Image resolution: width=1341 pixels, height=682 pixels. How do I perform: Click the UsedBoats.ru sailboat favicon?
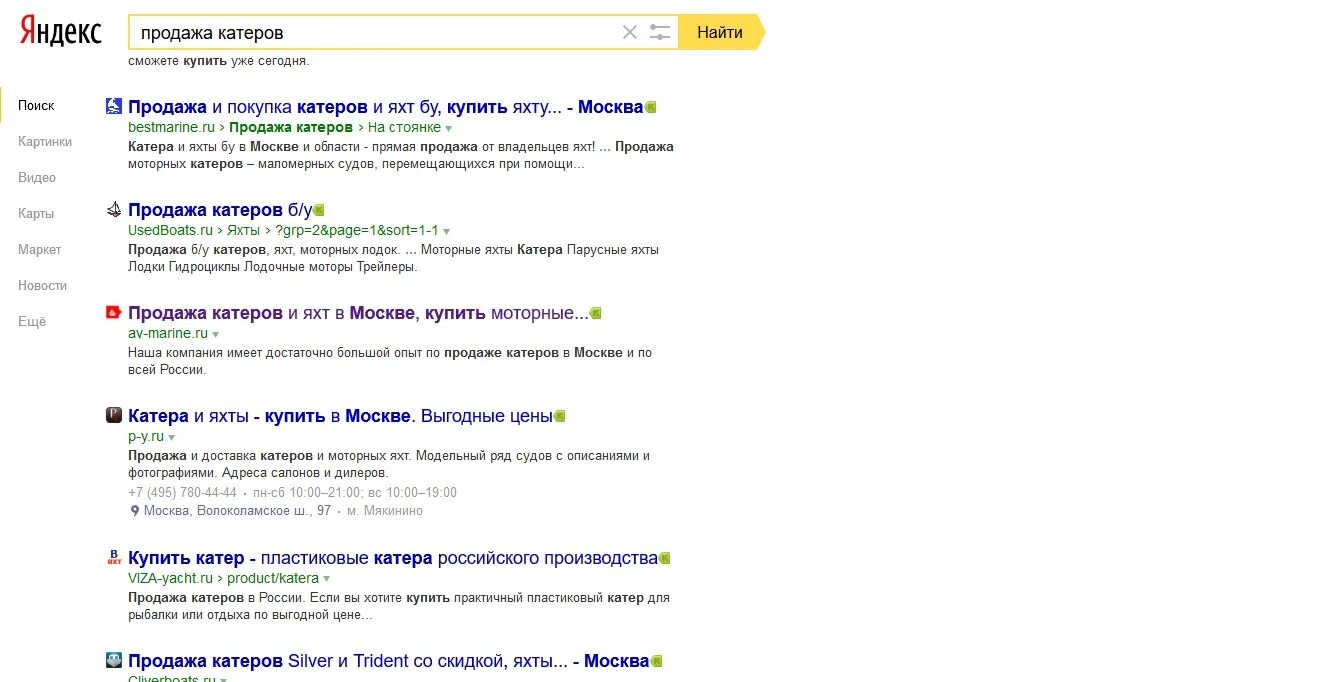tap(114, 209)
